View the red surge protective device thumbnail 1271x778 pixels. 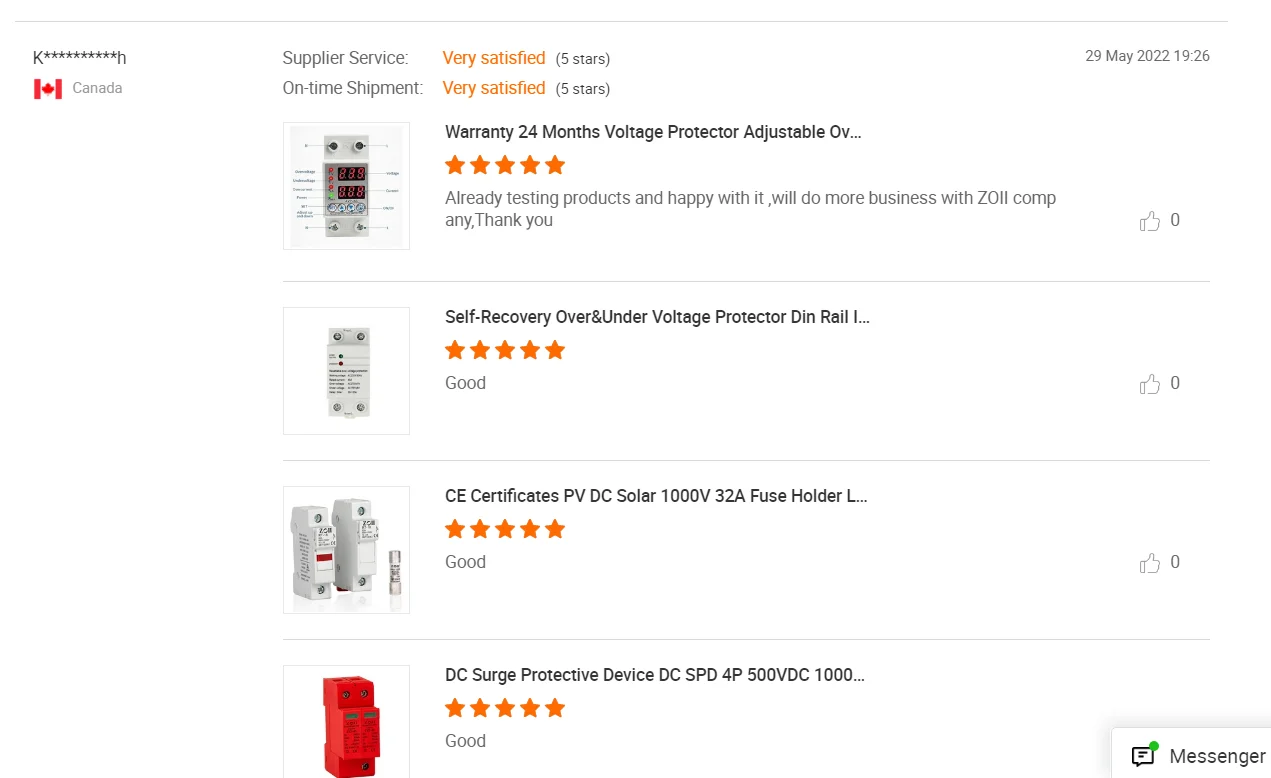pos(346,722)
